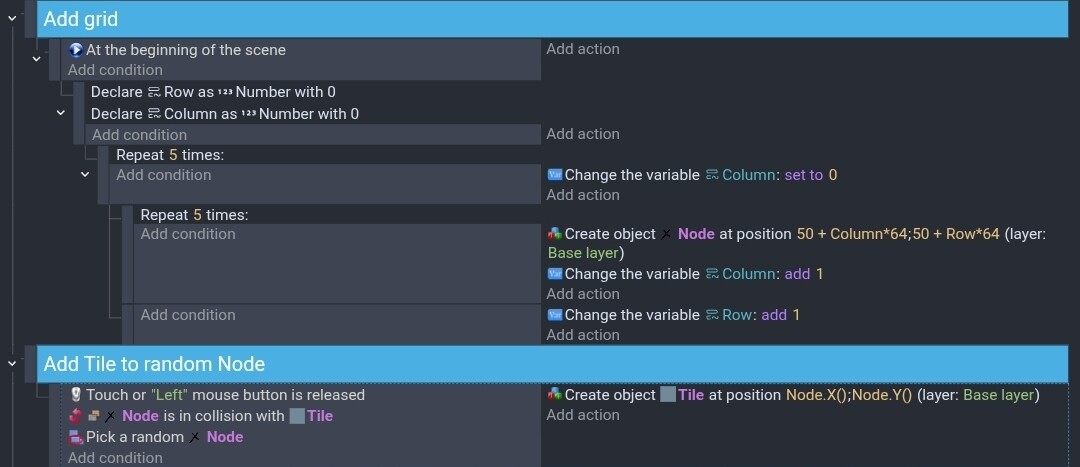
Task: Click the variable icon for Row add 1 action
Action: pyautogui.click(x=555, y=315)
